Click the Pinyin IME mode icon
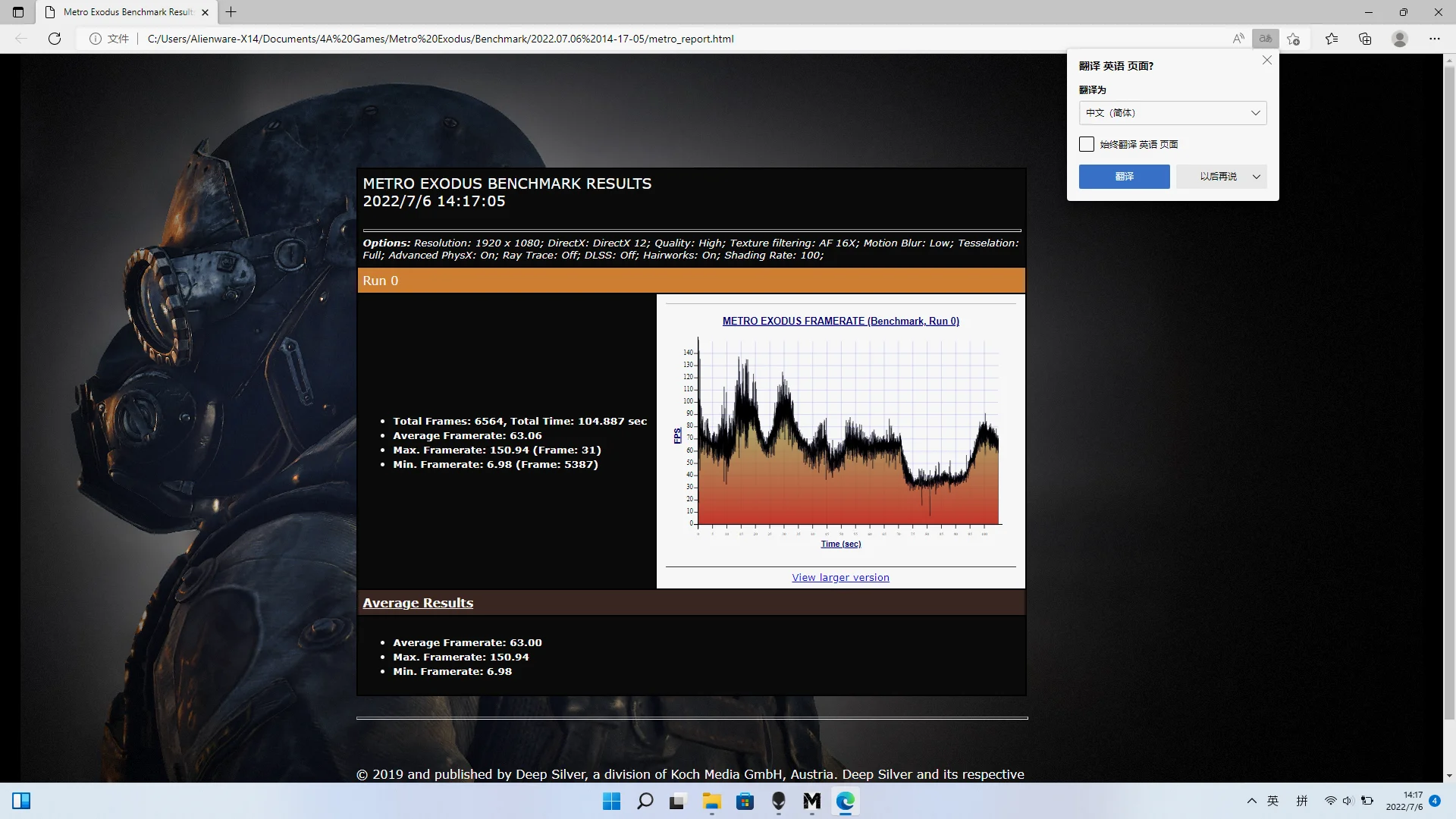This screenshot has width=1456, height=819. pos(1301,801)
